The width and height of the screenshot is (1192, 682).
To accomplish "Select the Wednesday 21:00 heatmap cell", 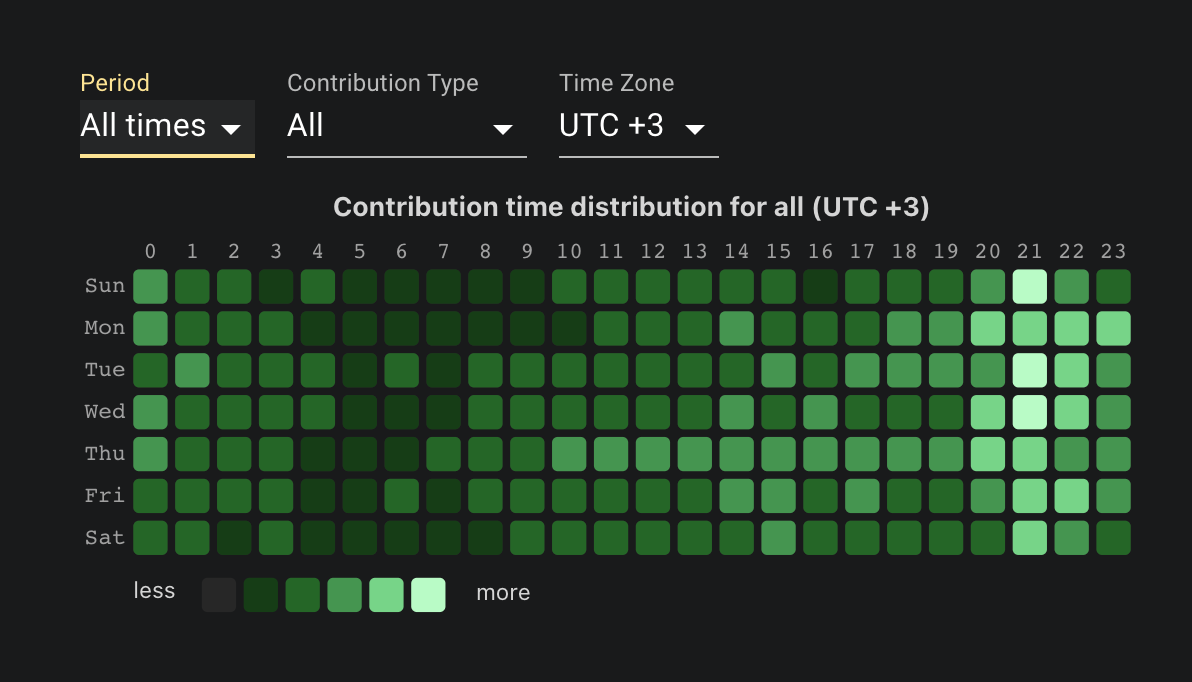I will [x=1029, y=411].
